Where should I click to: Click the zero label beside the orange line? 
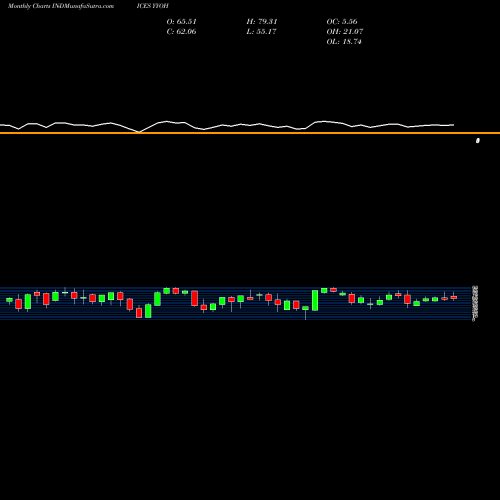point(478,141)
